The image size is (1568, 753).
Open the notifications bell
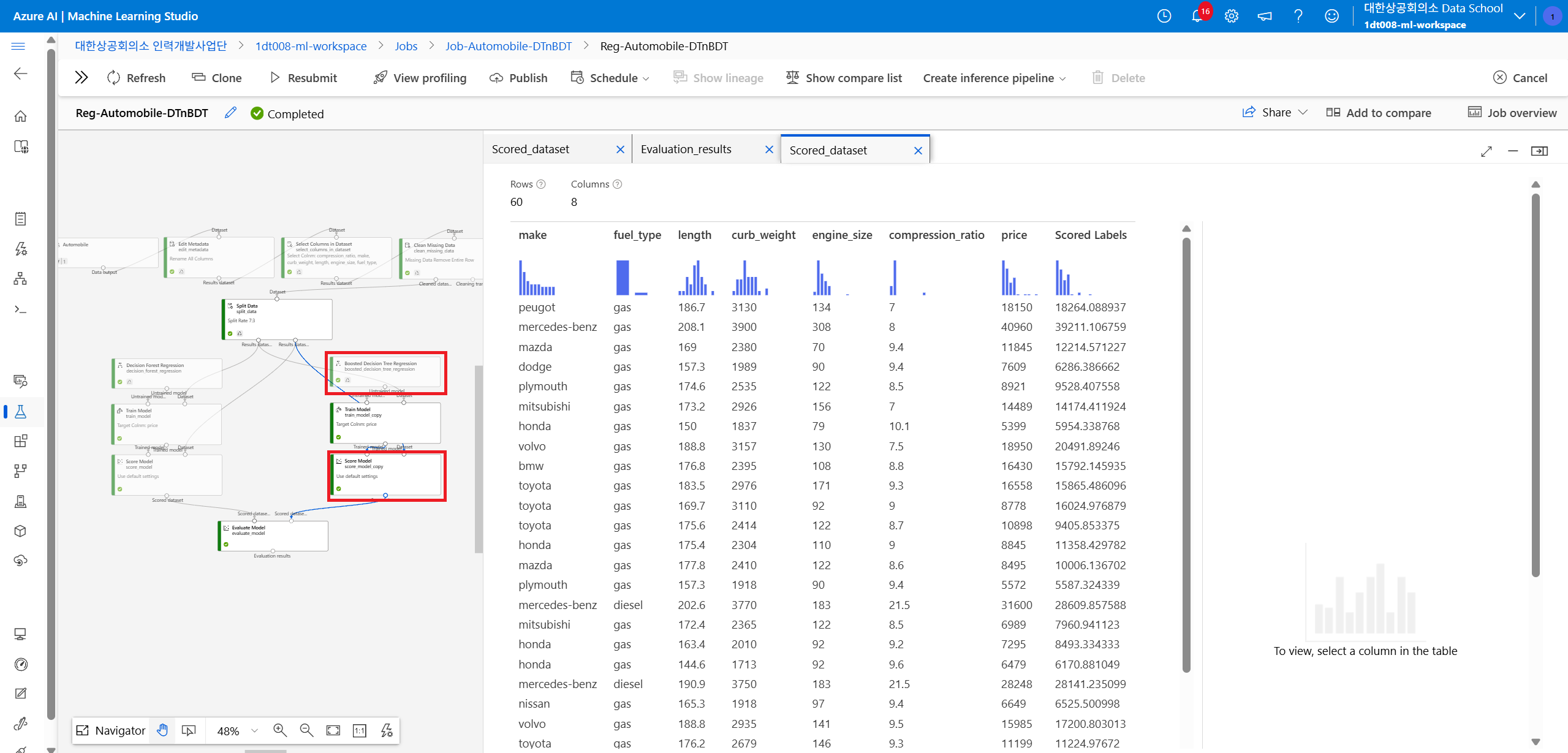coord(1197,17)
